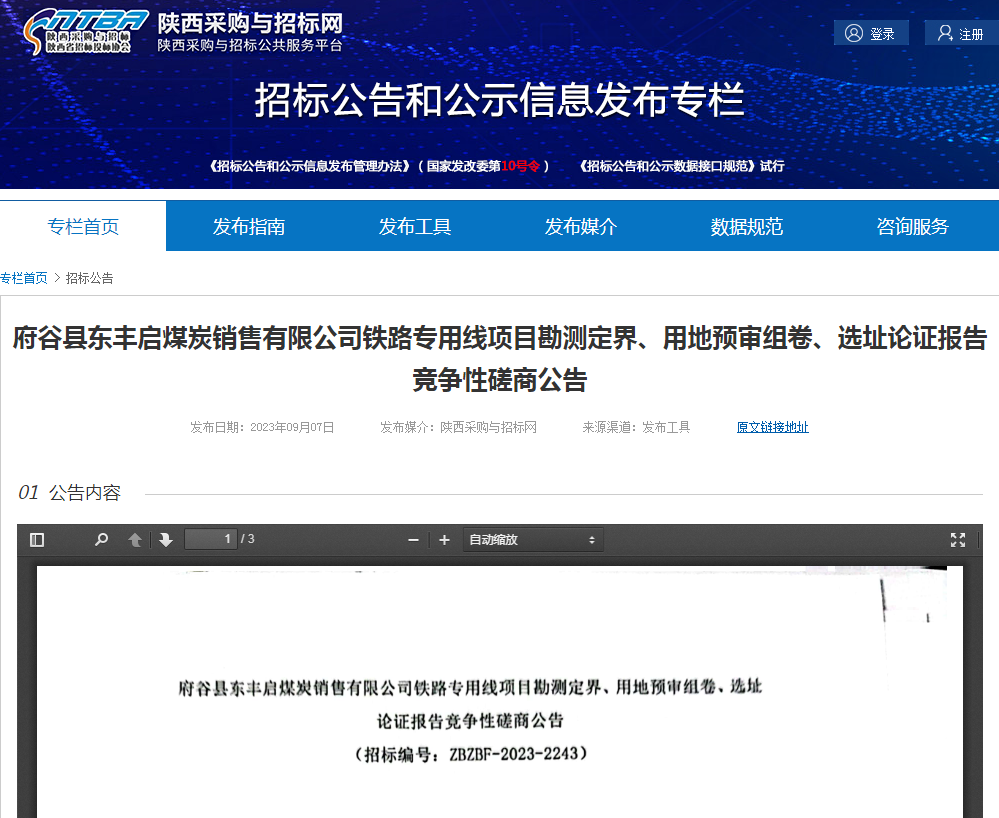This screenshot has height=818, width=999.
Task: Open the 发布工具 menu item
Action: pyautogui.click(x=415, y=226)
